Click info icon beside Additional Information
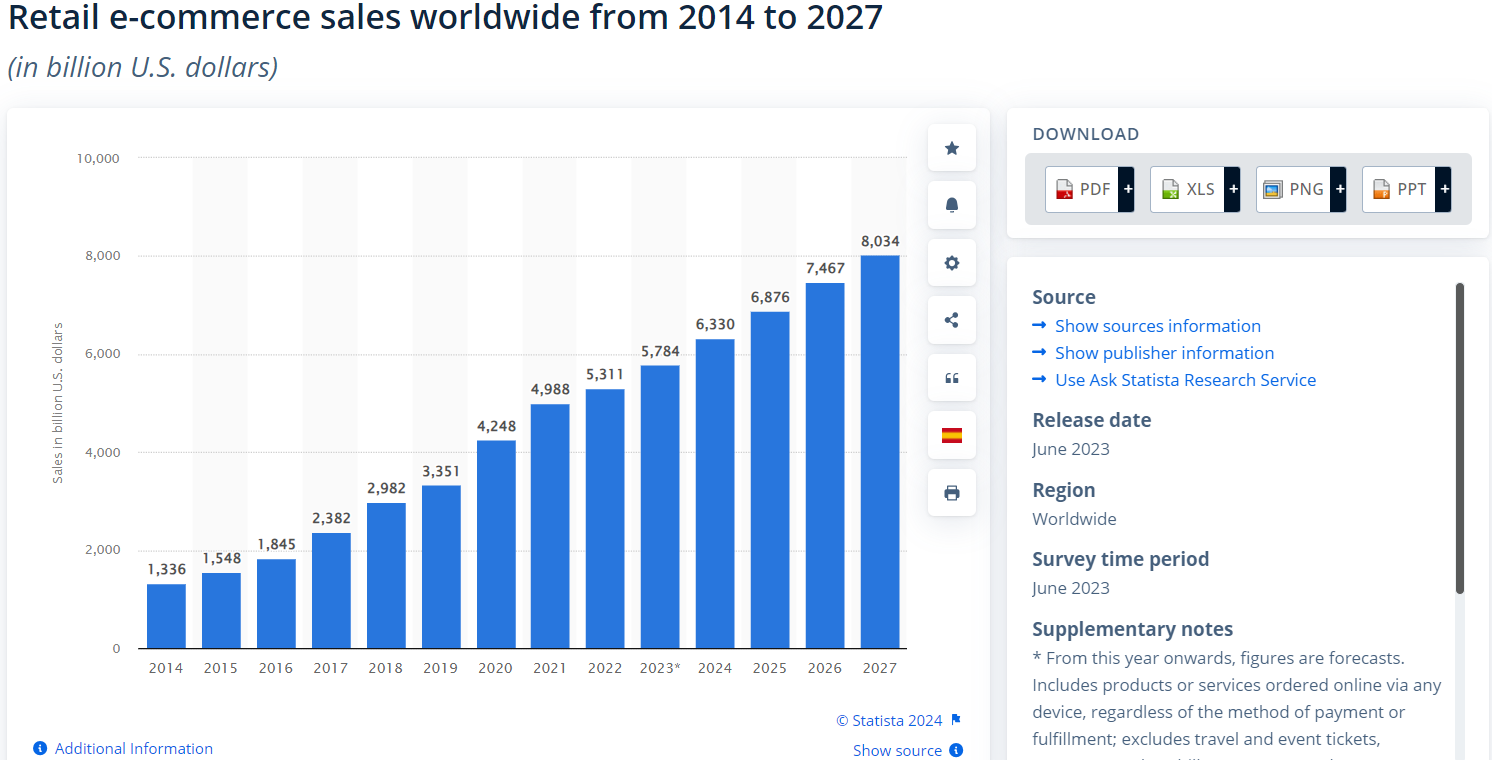Screen dimensions: 1492x760 pyautogui.click(x=40, y=748)
